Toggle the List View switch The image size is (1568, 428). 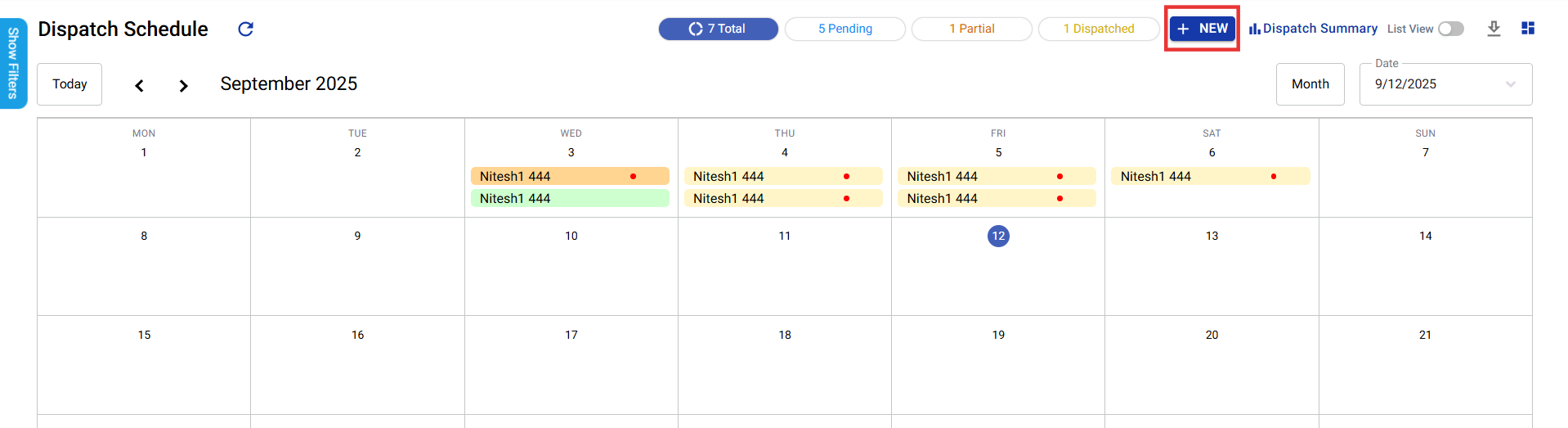click(x=1451, y=29)
